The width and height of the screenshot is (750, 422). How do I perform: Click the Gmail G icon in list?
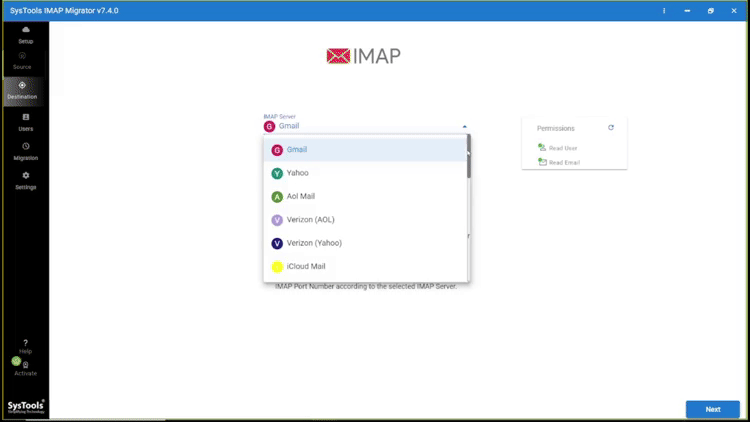277,150
